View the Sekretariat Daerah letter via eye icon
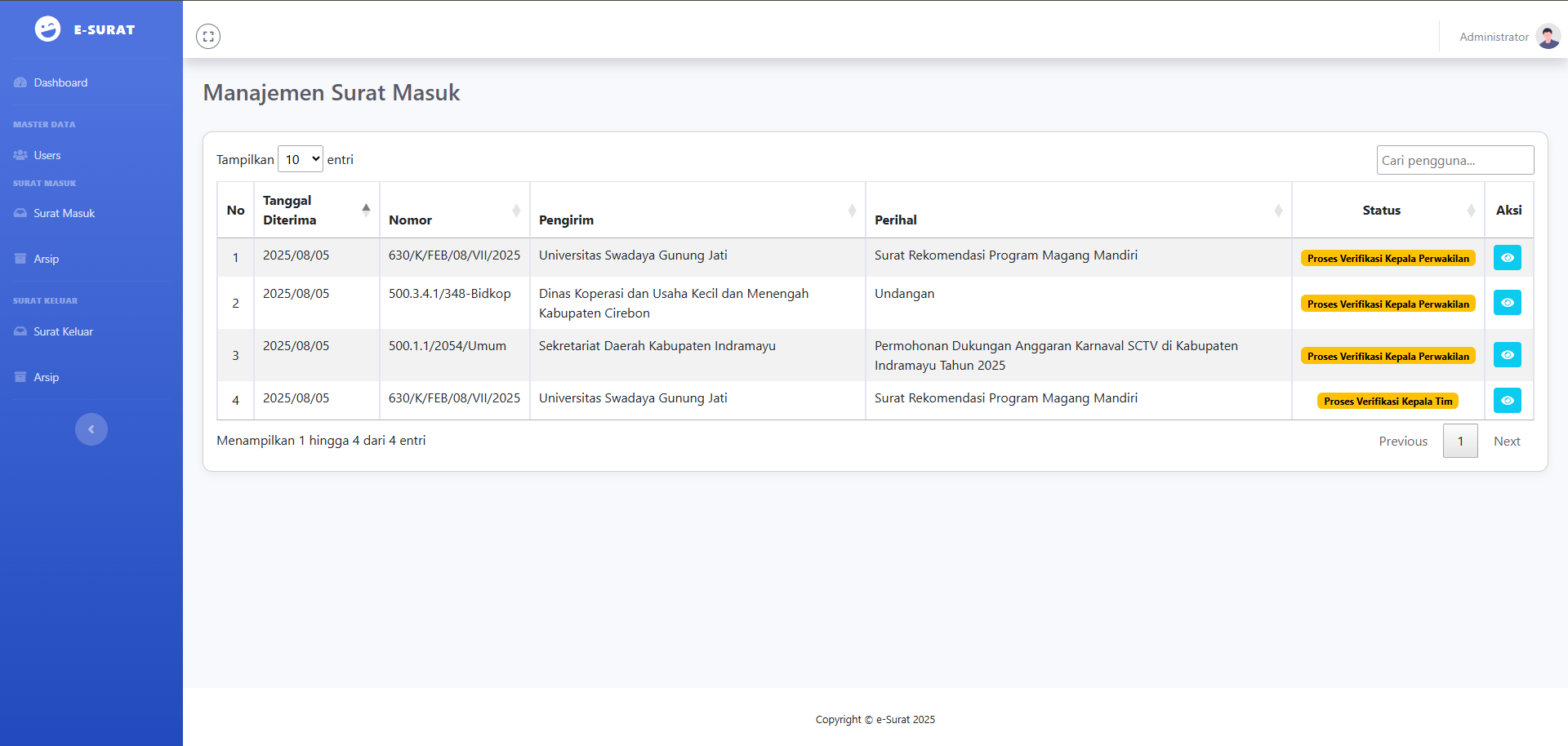The width and height of the screenshot is (1568, 746). point(1507,355)
